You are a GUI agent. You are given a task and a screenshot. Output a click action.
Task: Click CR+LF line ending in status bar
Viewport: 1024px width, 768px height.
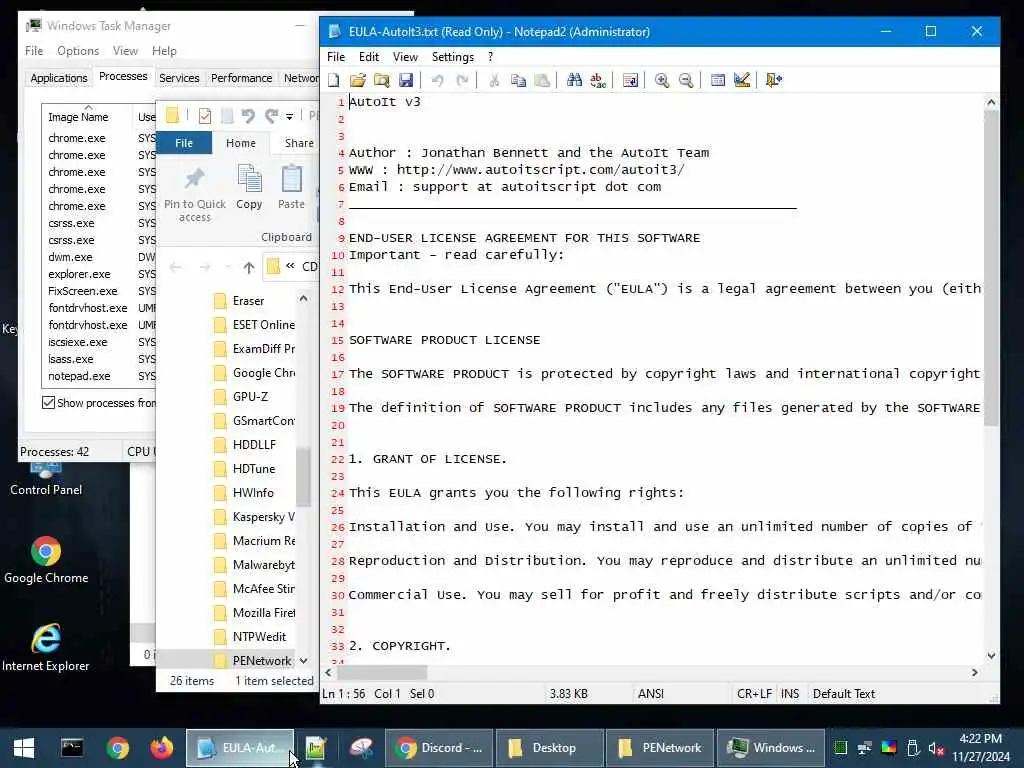coord(754,694)
